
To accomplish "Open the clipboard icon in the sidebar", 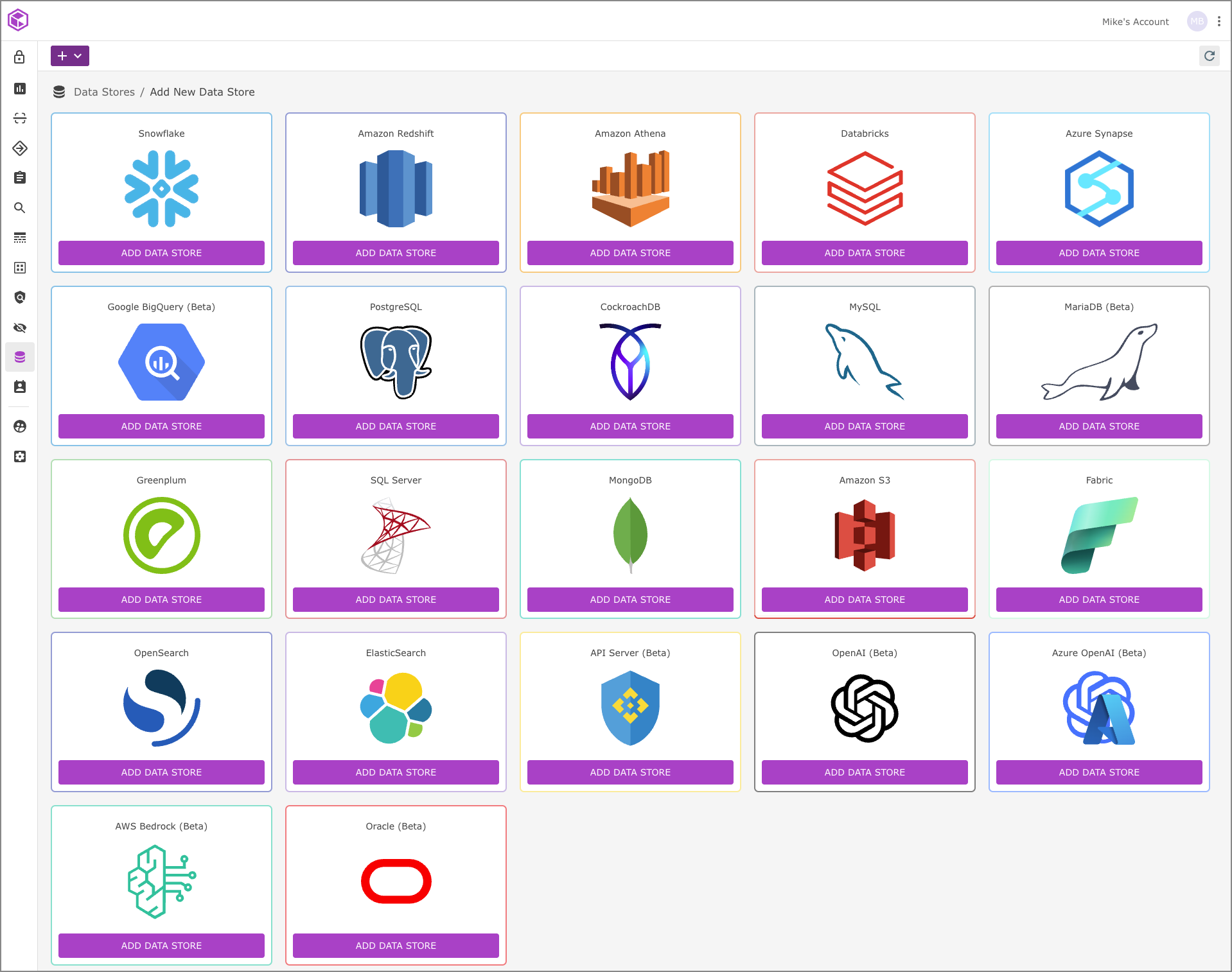I will click(x=20, y=178).
